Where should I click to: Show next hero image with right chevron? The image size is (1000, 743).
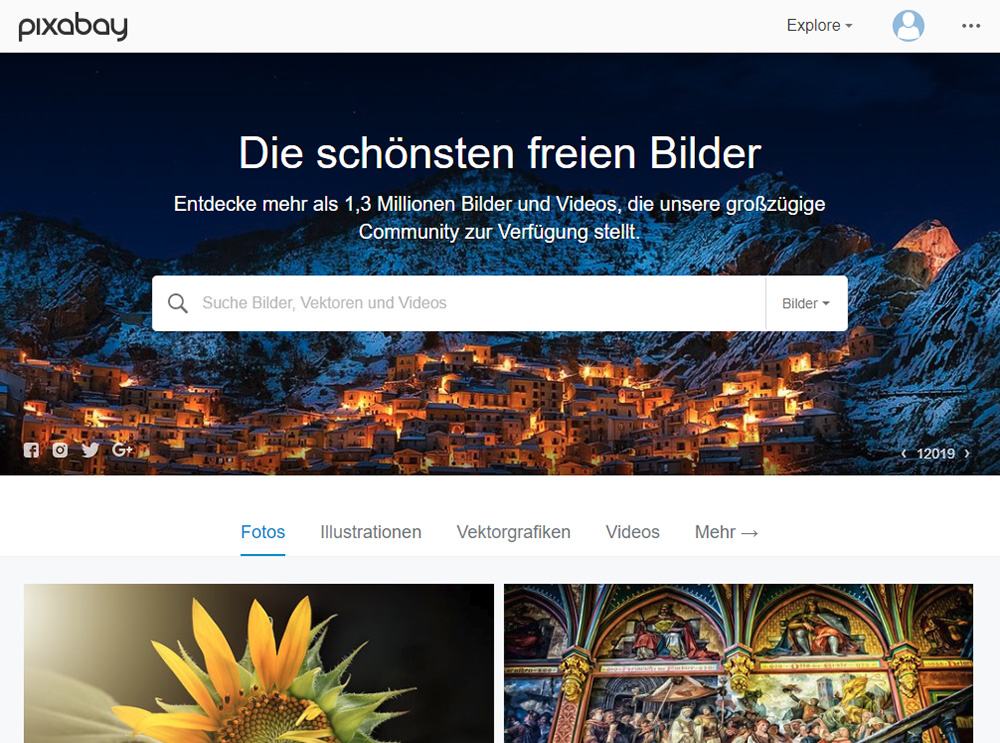coord(967,453)
